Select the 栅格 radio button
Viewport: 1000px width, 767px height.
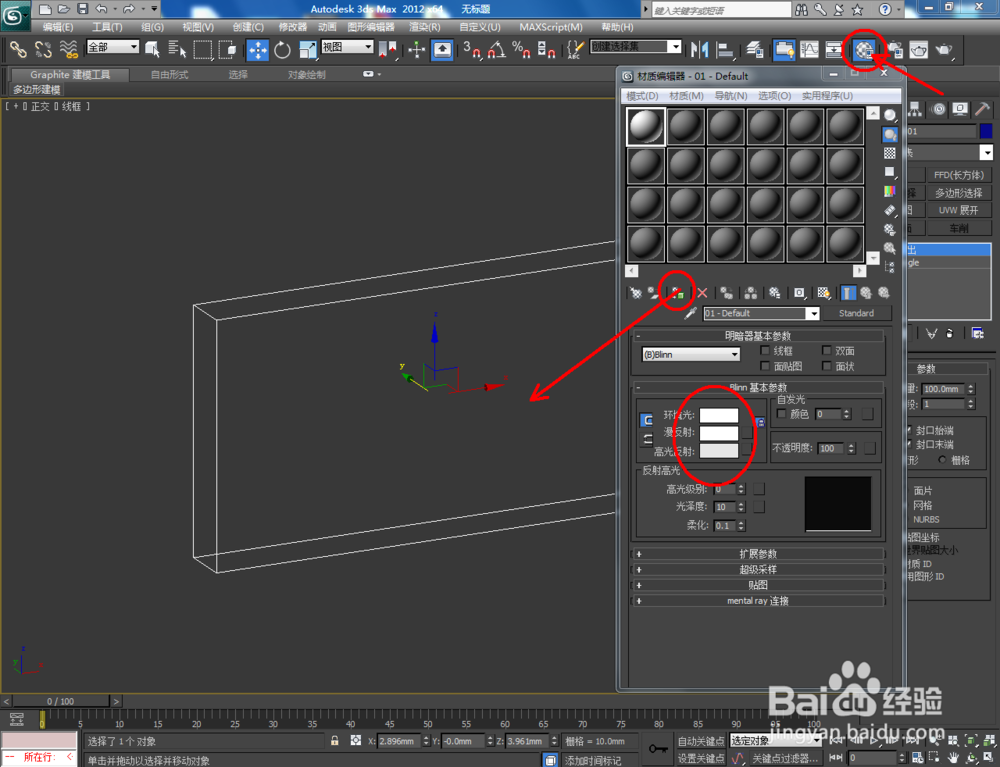pos(942,460)
